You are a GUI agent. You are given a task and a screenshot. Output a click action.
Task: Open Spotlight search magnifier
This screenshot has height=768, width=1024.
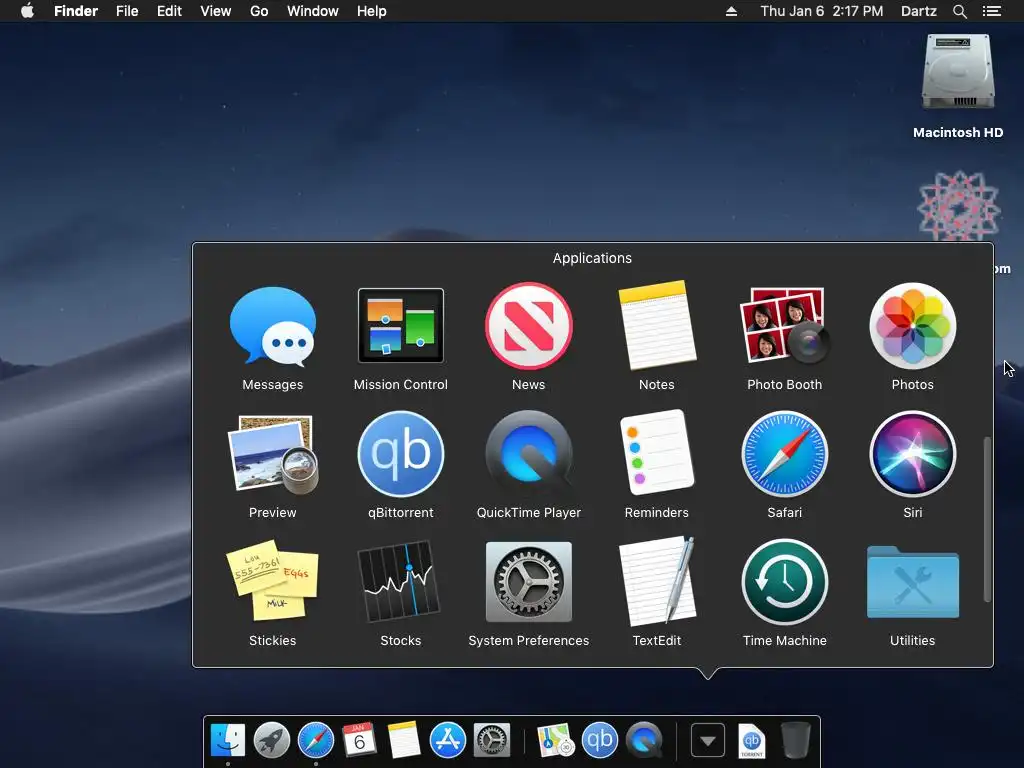coord(960,11)
